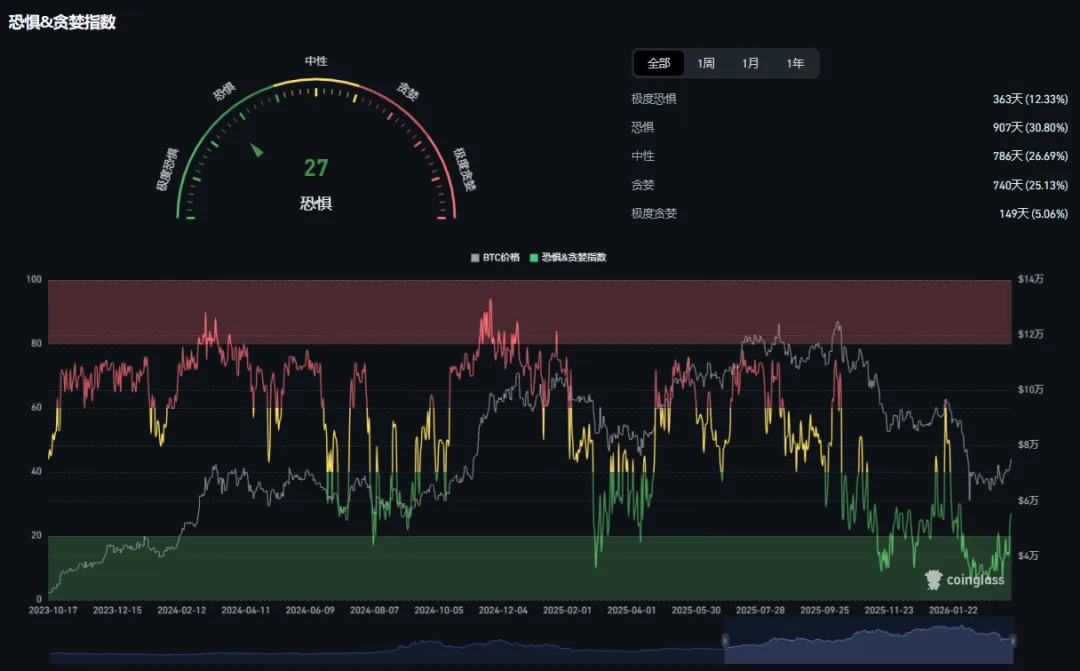
Task: Select the 全部 time range tab
Action: [x=658, y=63]
